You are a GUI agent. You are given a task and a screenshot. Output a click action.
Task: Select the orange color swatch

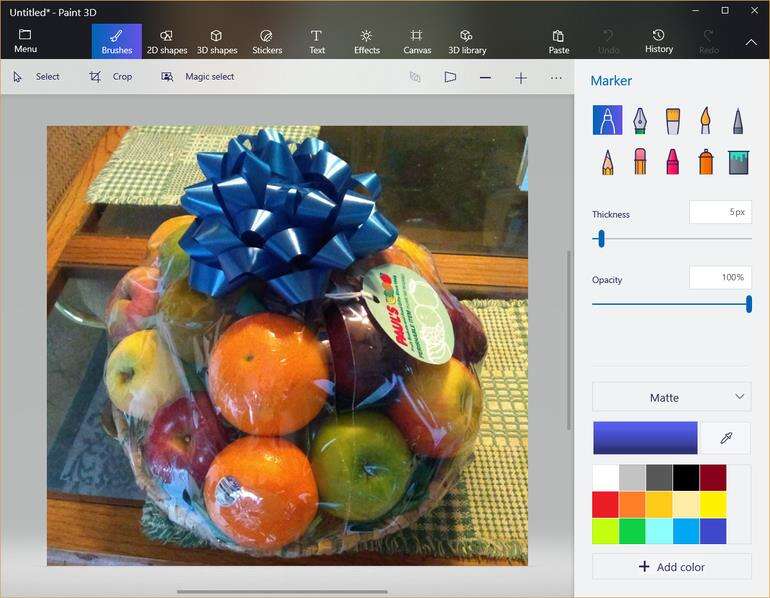click(x=632, y=505)
